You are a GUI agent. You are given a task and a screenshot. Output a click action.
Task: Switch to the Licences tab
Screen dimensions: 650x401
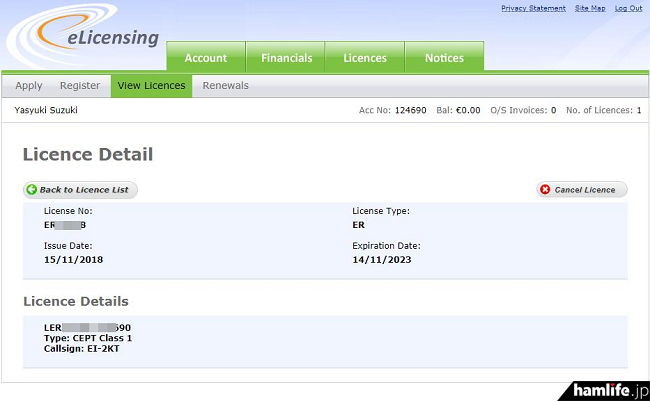(365, 58)
